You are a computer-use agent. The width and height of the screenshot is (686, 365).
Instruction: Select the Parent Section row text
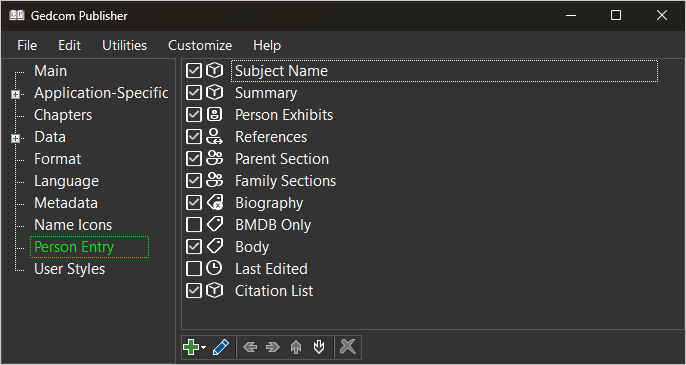point(282,159)
